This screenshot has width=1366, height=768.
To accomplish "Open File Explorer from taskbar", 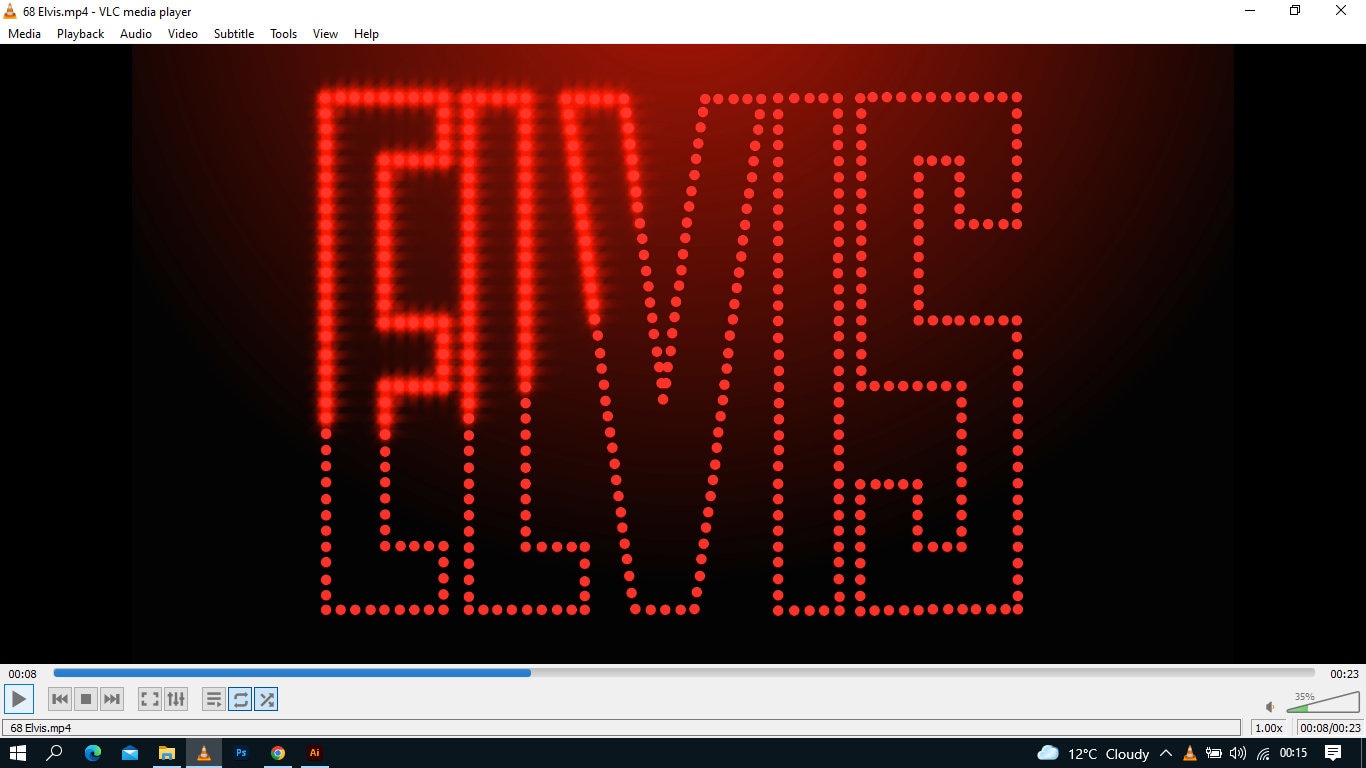I will click(x=167, y=753).
